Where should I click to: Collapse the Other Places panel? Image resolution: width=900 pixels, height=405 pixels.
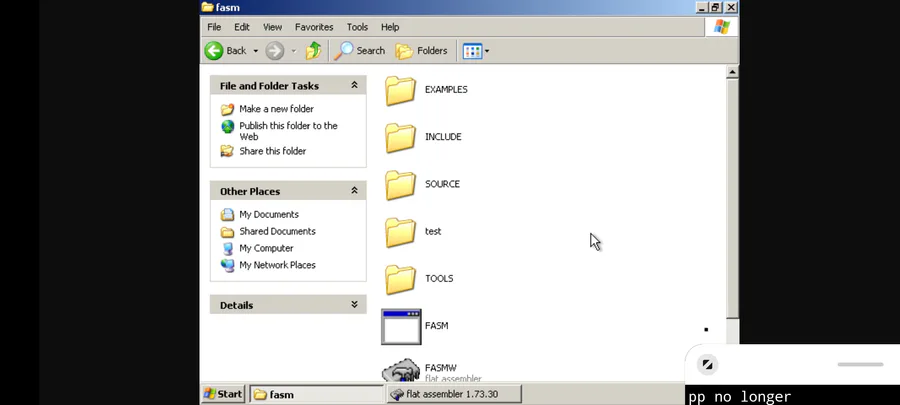(x=354, y=190)
